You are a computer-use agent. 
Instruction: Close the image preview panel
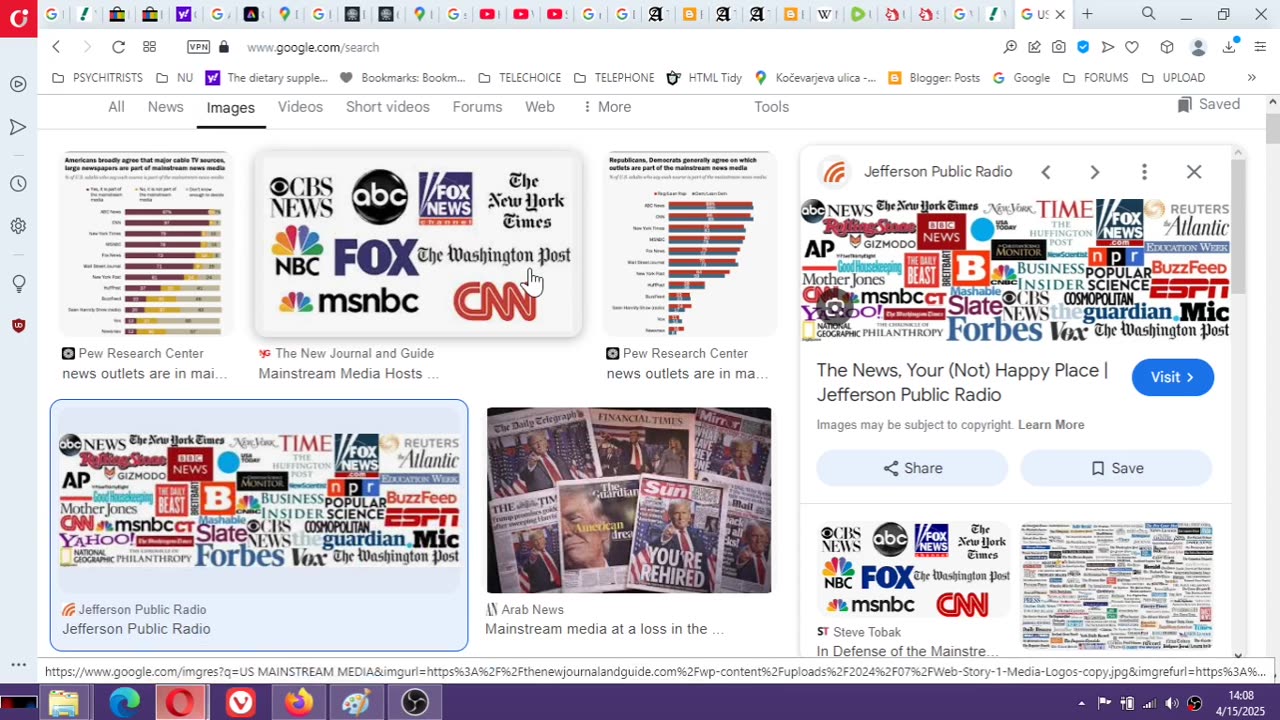(x=1194, y=172)
